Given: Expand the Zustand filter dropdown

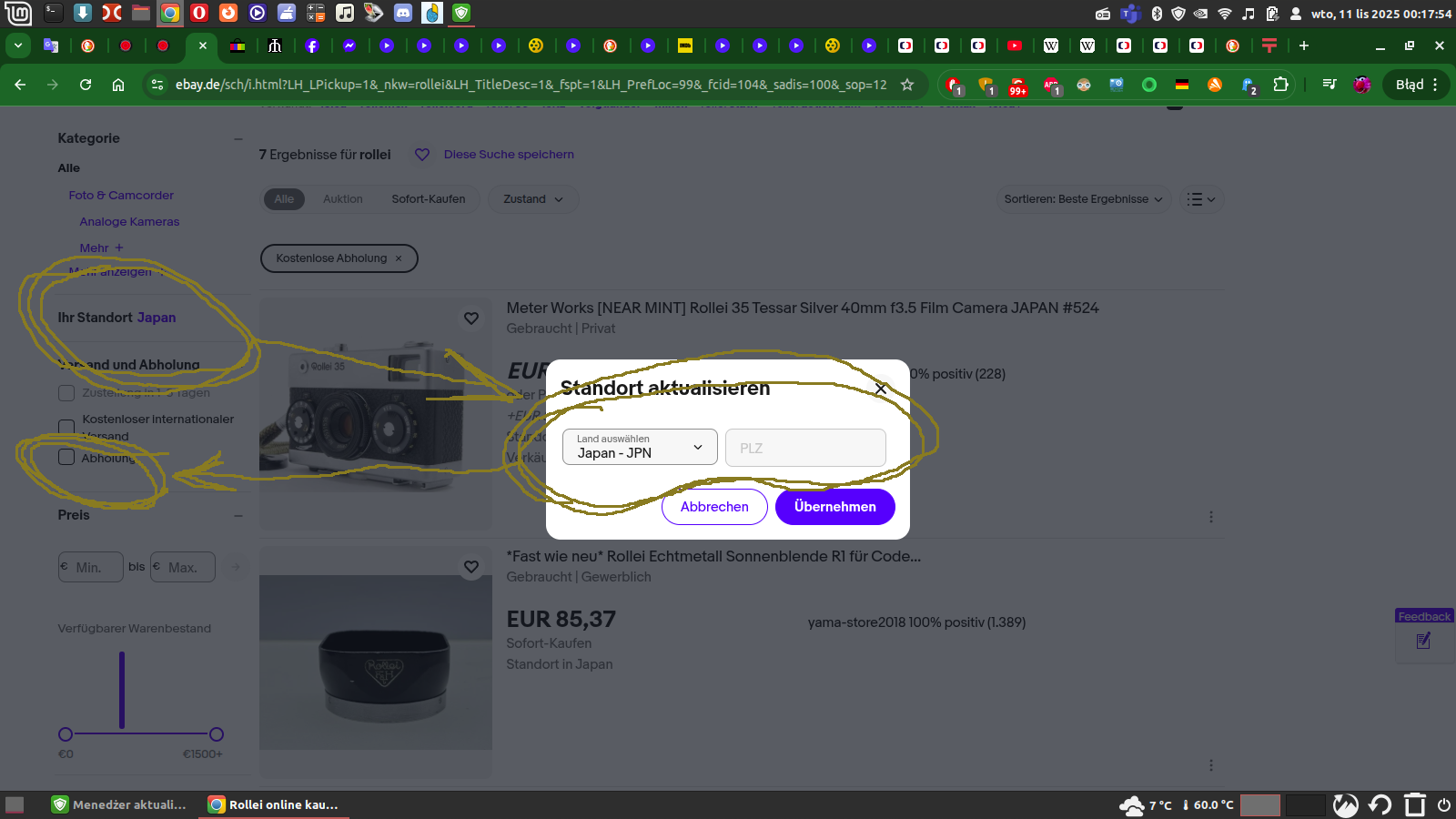Looking at the screenshot, I should tap(533, 199).
